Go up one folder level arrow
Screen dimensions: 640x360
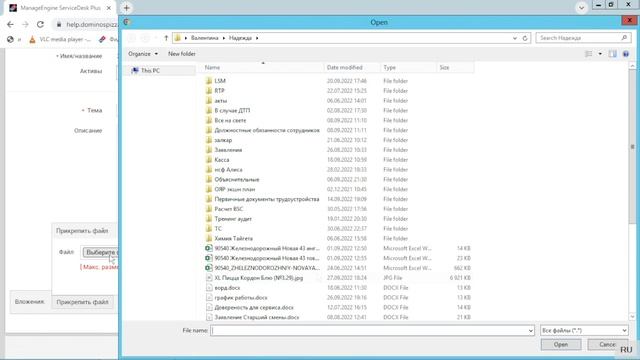point(166,38)
